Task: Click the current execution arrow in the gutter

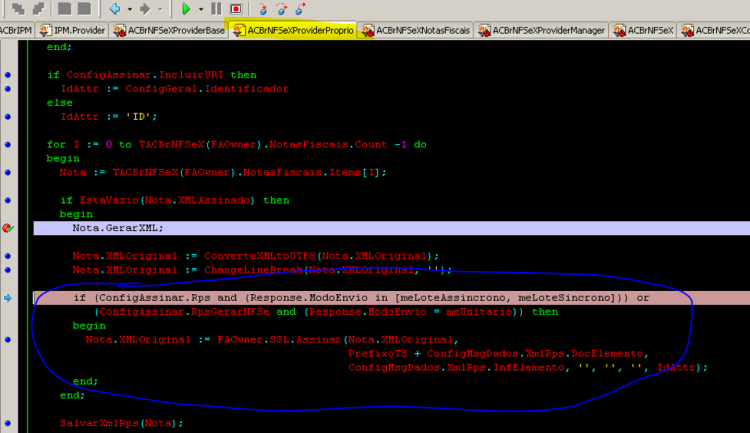Action: tap(8, 298)
